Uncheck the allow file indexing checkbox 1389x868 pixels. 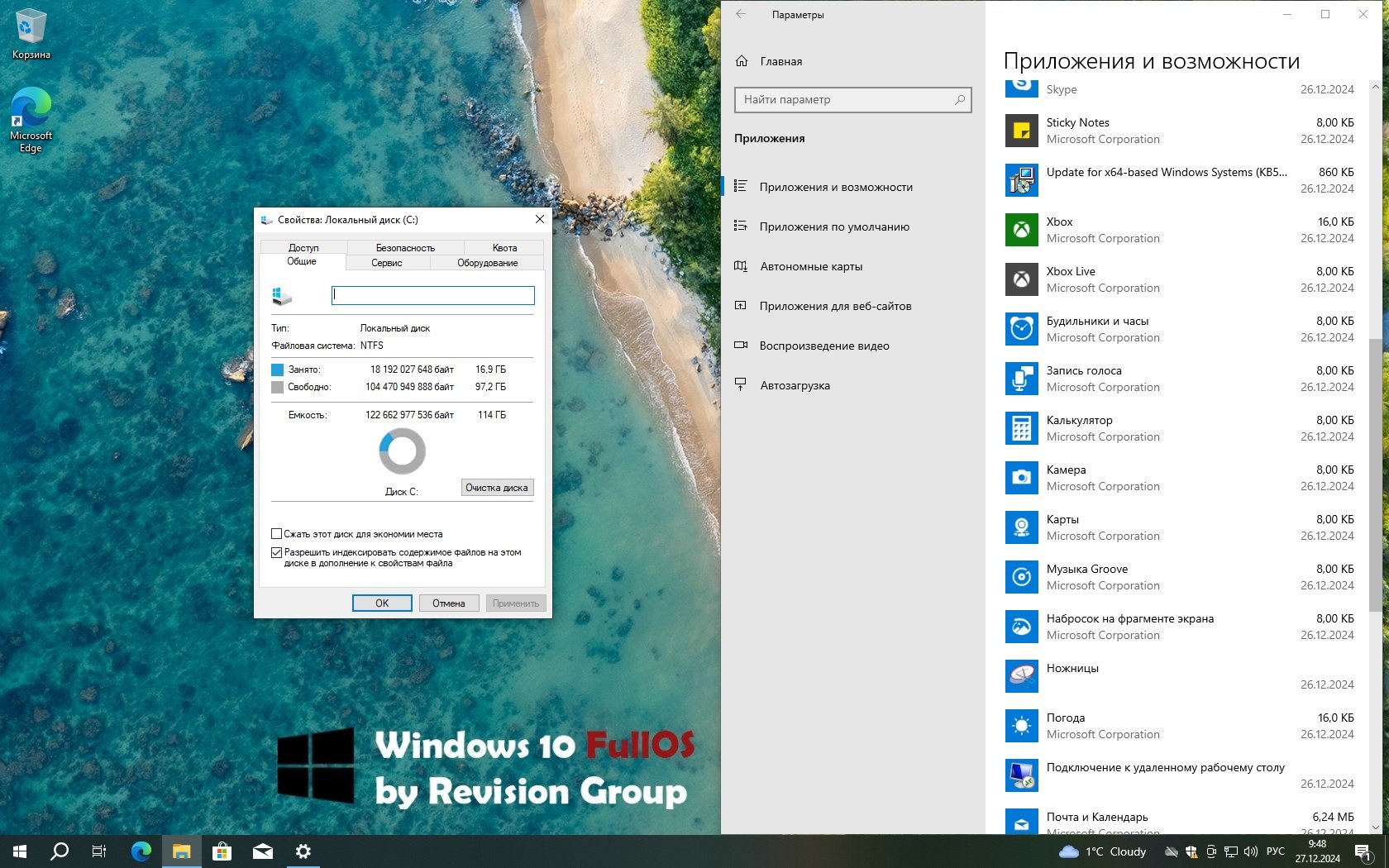pyautogui.click(x=277, y=552)
